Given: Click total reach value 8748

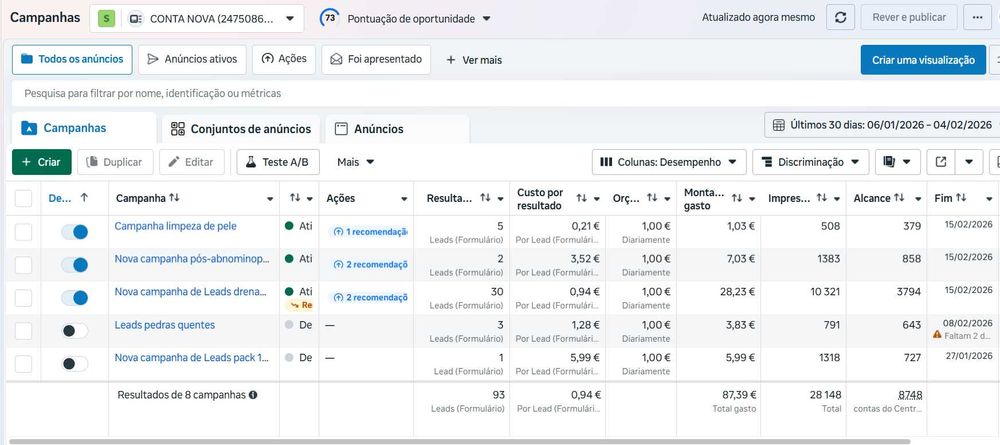Looking at the screenshot, I should (x=909, y=395).
